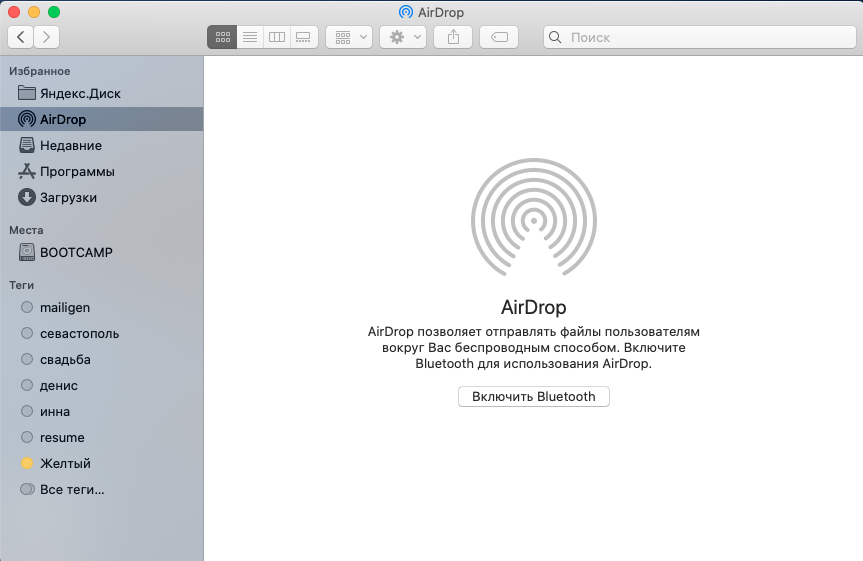
Task: Open the gear action menu dropdown
Action: (x=403, y=37)
